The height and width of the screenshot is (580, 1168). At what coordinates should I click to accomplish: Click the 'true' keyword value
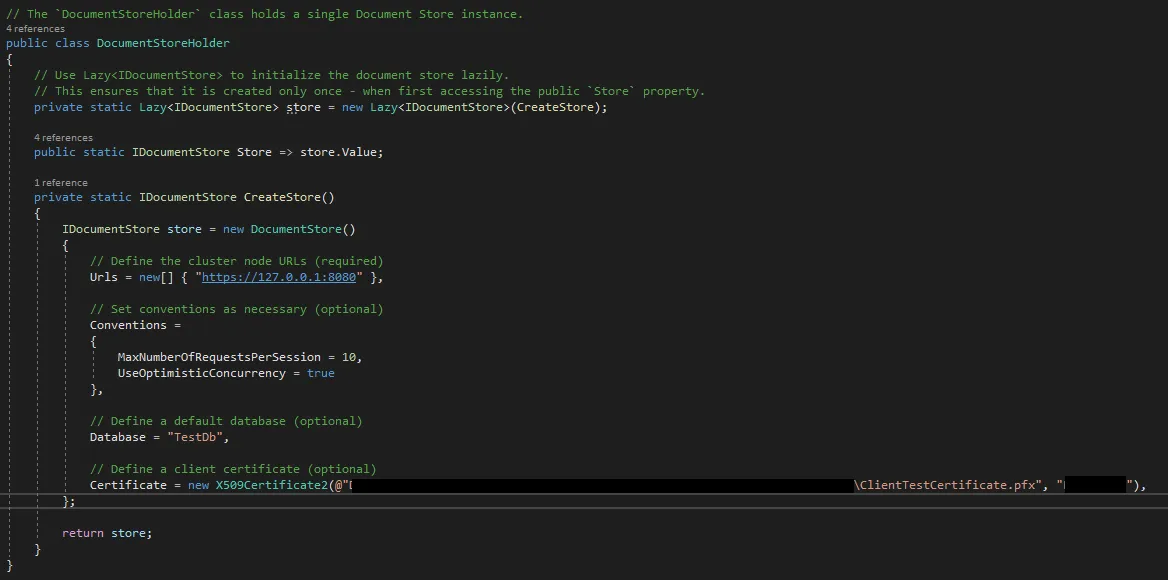click(x=320, y=373)
